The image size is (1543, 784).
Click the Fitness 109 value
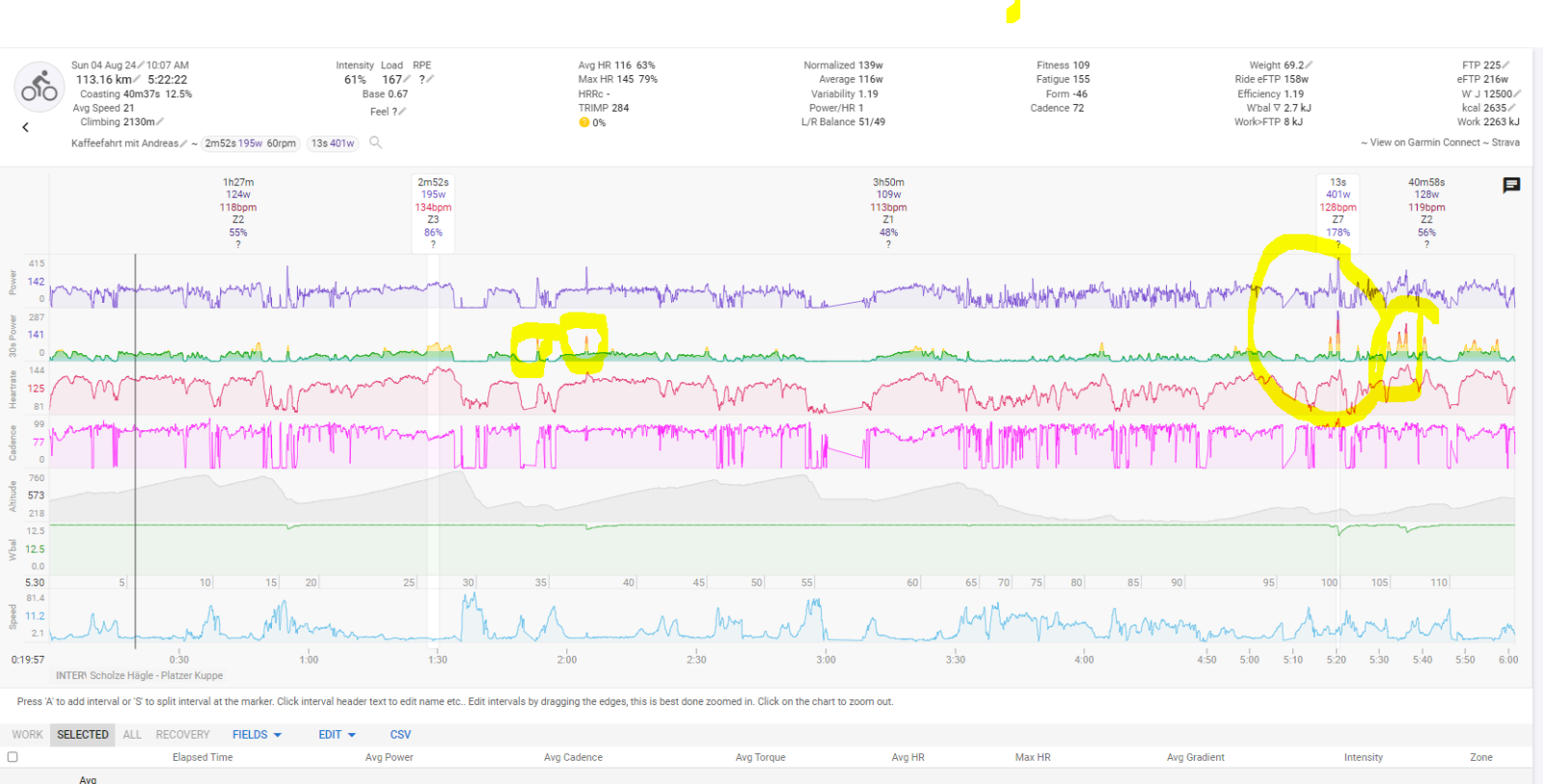coord(1063,66)
